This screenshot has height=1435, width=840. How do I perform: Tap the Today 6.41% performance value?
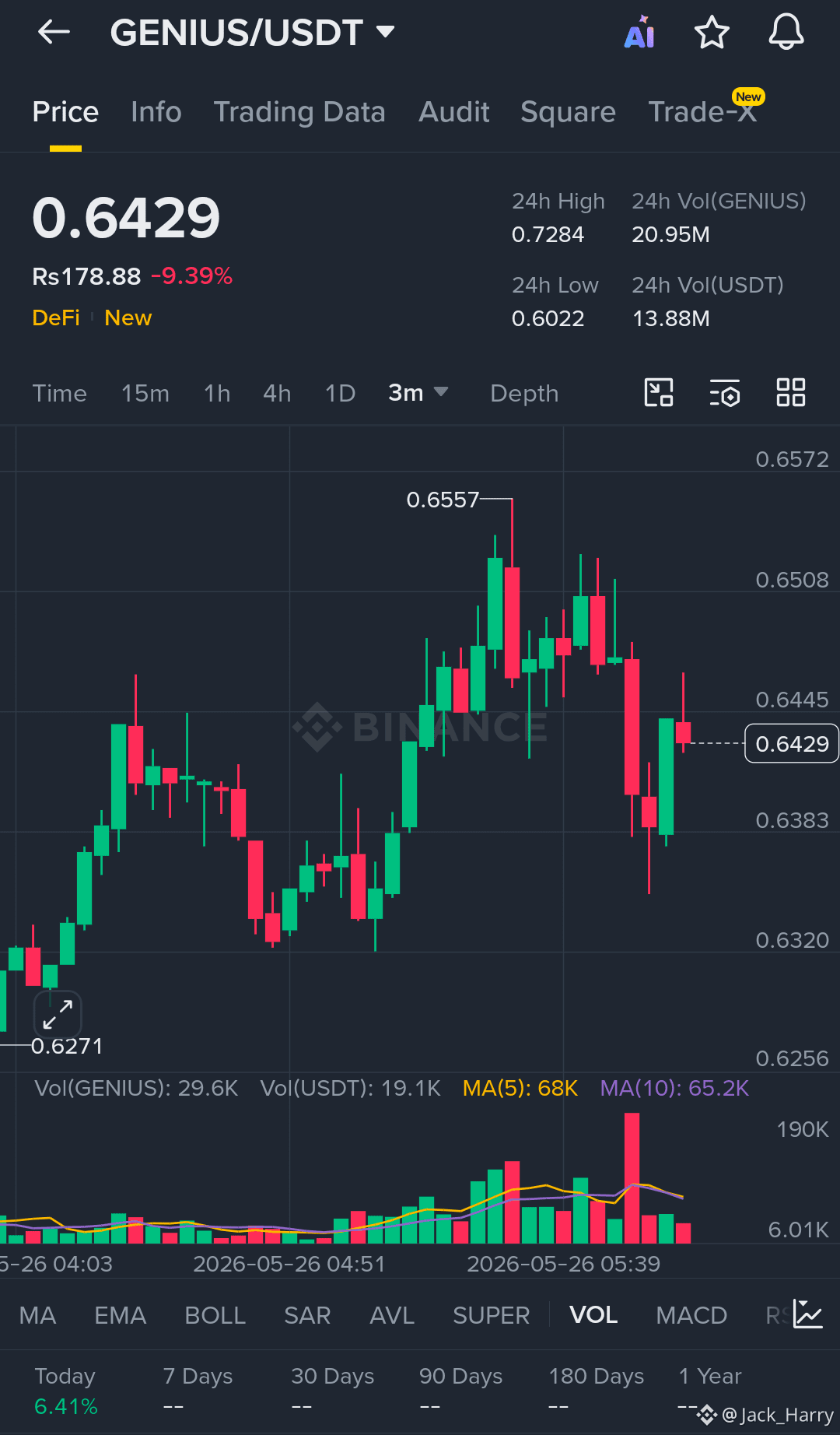click(66, 1406)
